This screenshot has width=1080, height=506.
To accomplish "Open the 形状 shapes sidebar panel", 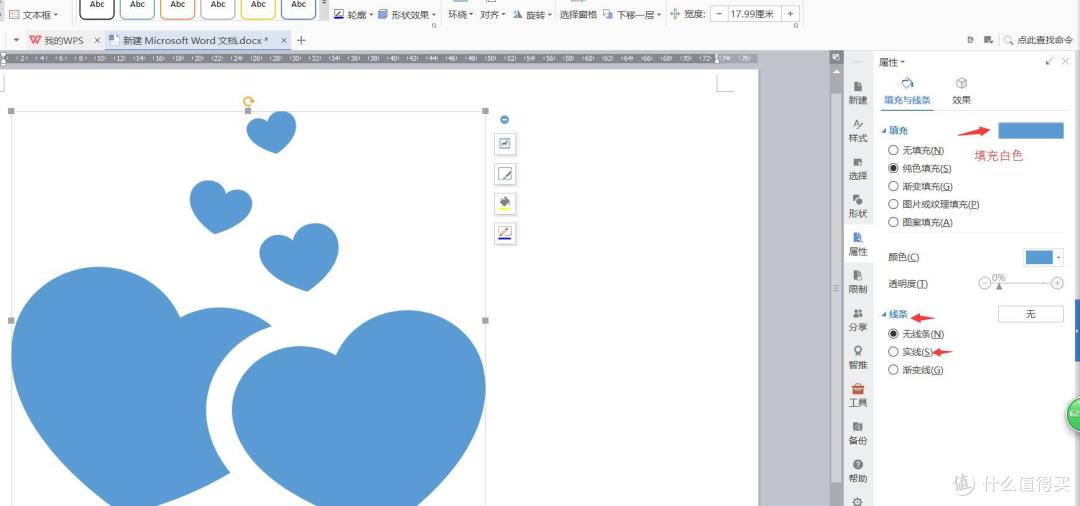I will click(858, 207).
